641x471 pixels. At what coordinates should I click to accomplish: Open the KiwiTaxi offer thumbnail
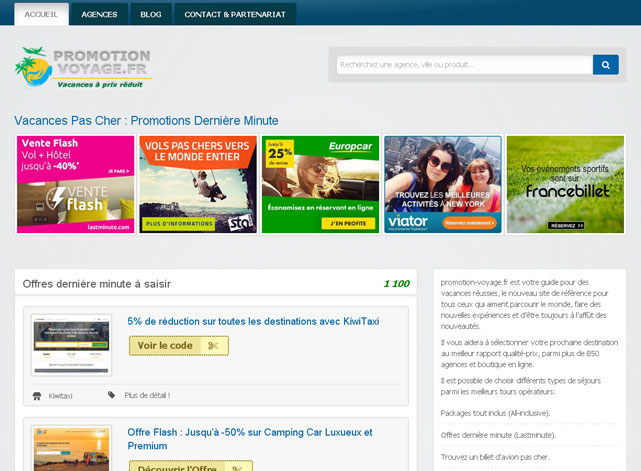point(72,345)
